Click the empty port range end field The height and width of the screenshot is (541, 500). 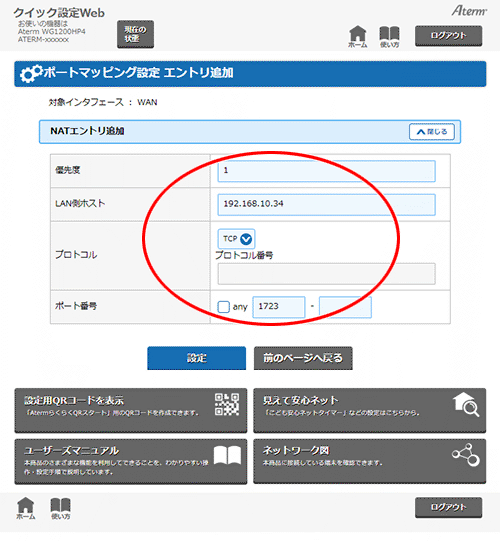345,307
